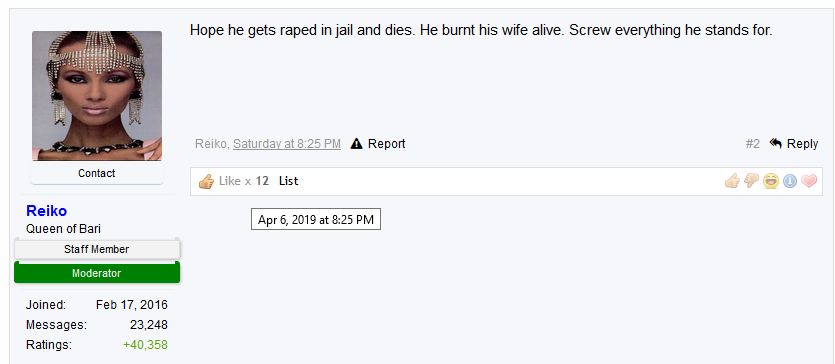Image resolution: width=835 pixels, height=364 pixels.
Task: Open the +40,358 ratings count
Action: (x=145, y=345)
